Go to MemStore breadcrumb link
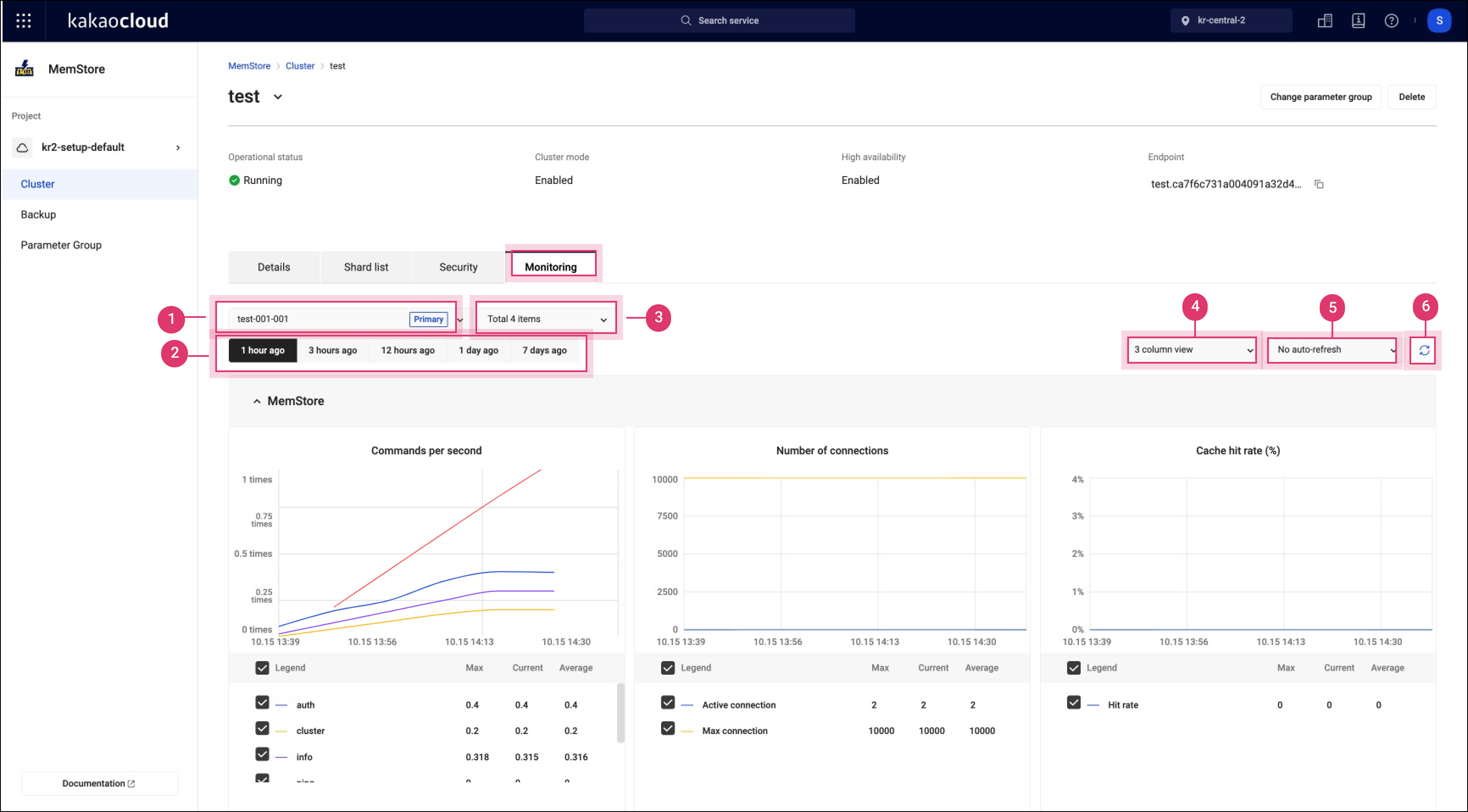The height and width of the screenshot is (812, 1468). [249, 66]
